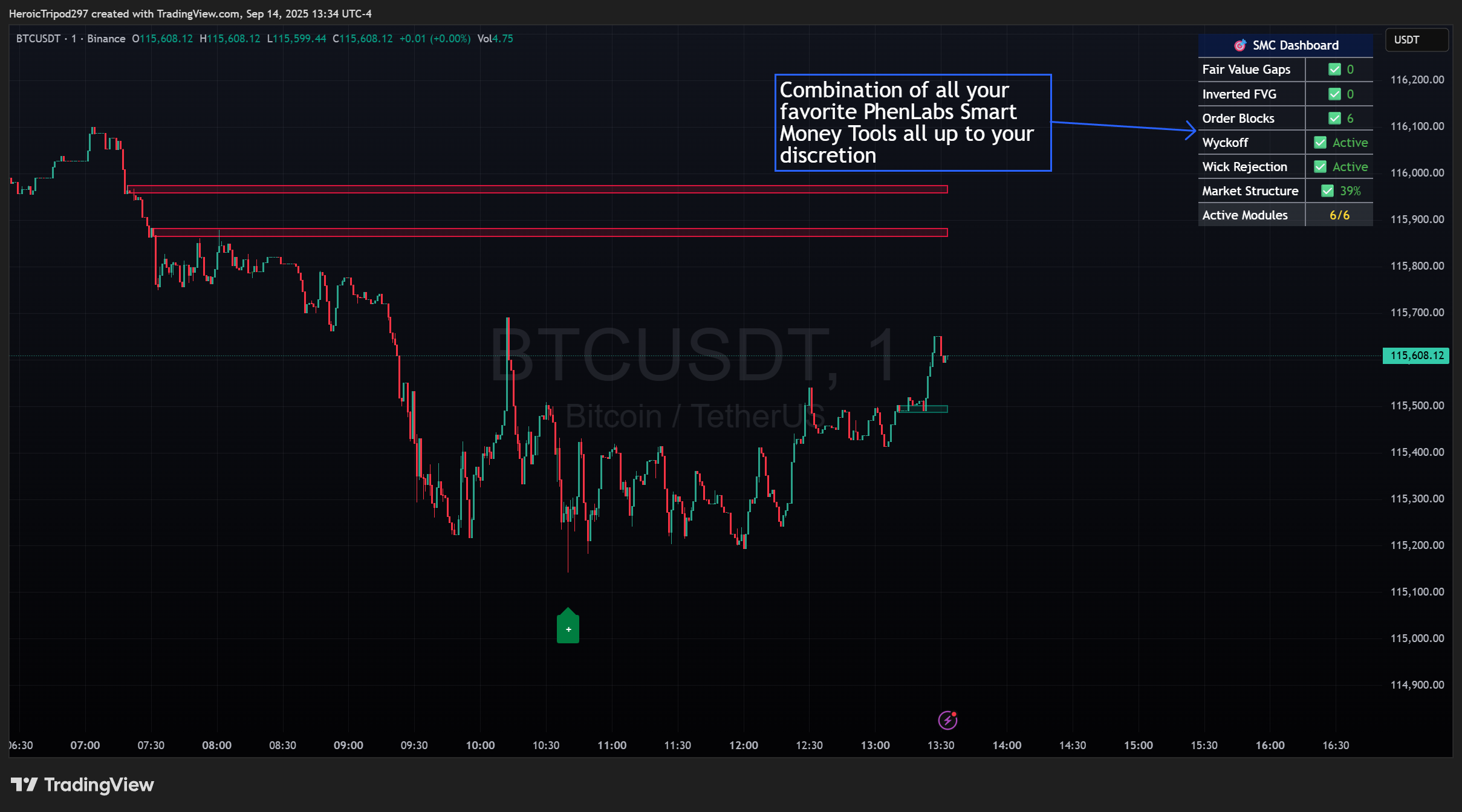Click the current price label 115,608.12
The width and height of the screenshot is (1462, 812).
(1416, 356)
